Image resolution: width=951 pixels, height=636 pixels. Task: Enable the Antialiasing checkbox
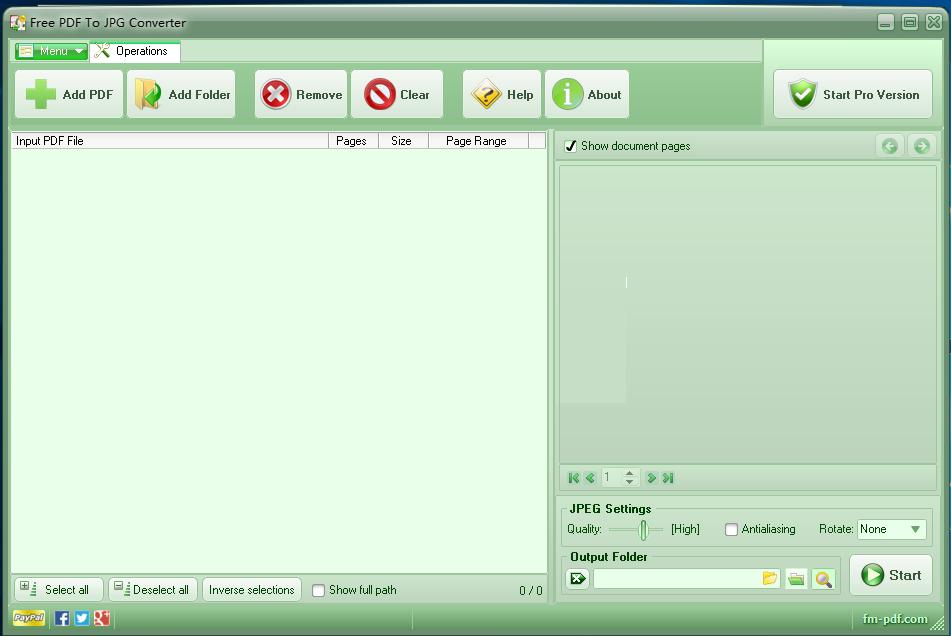pos(731,529)
